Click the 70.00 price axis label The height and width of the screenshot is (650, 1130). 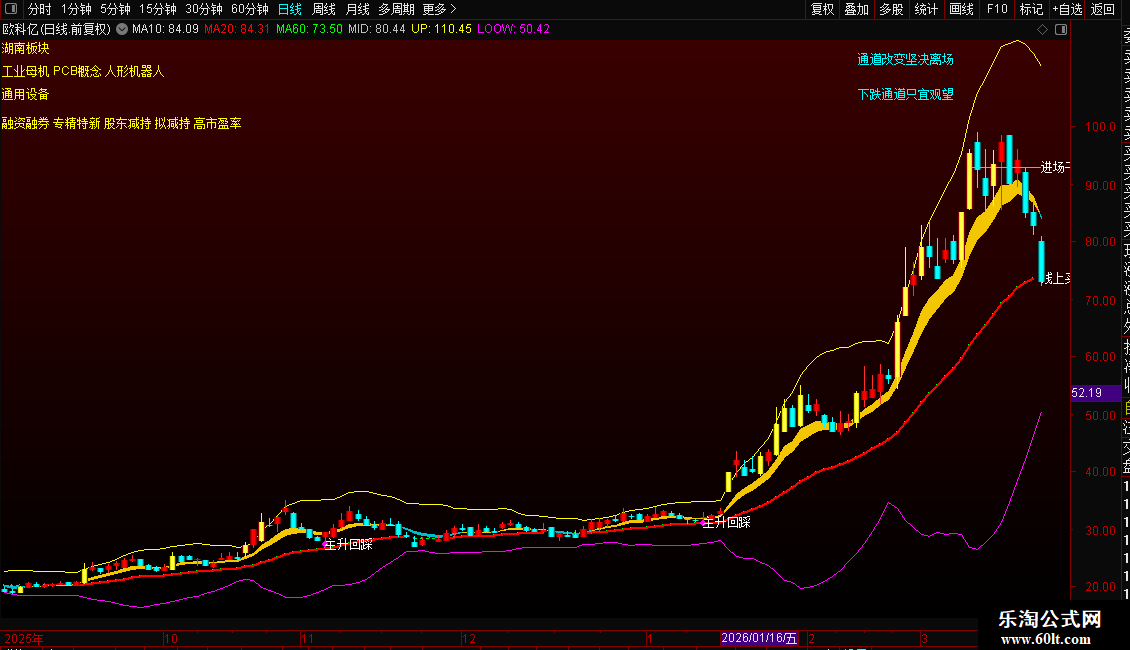pos(1100,300)
